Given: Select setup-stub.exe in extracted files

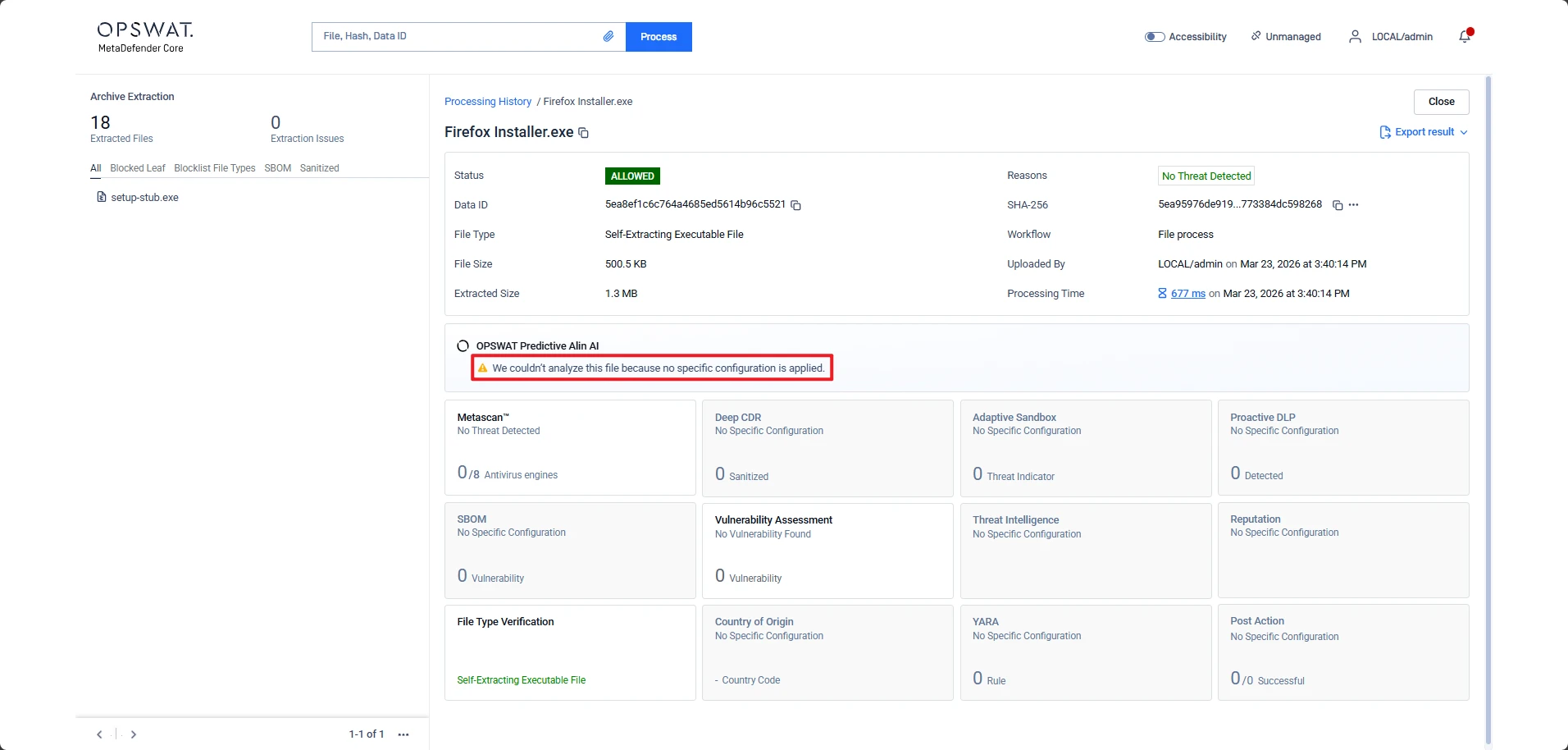Looking at the screenshot, I should click(x=144, y=198).
